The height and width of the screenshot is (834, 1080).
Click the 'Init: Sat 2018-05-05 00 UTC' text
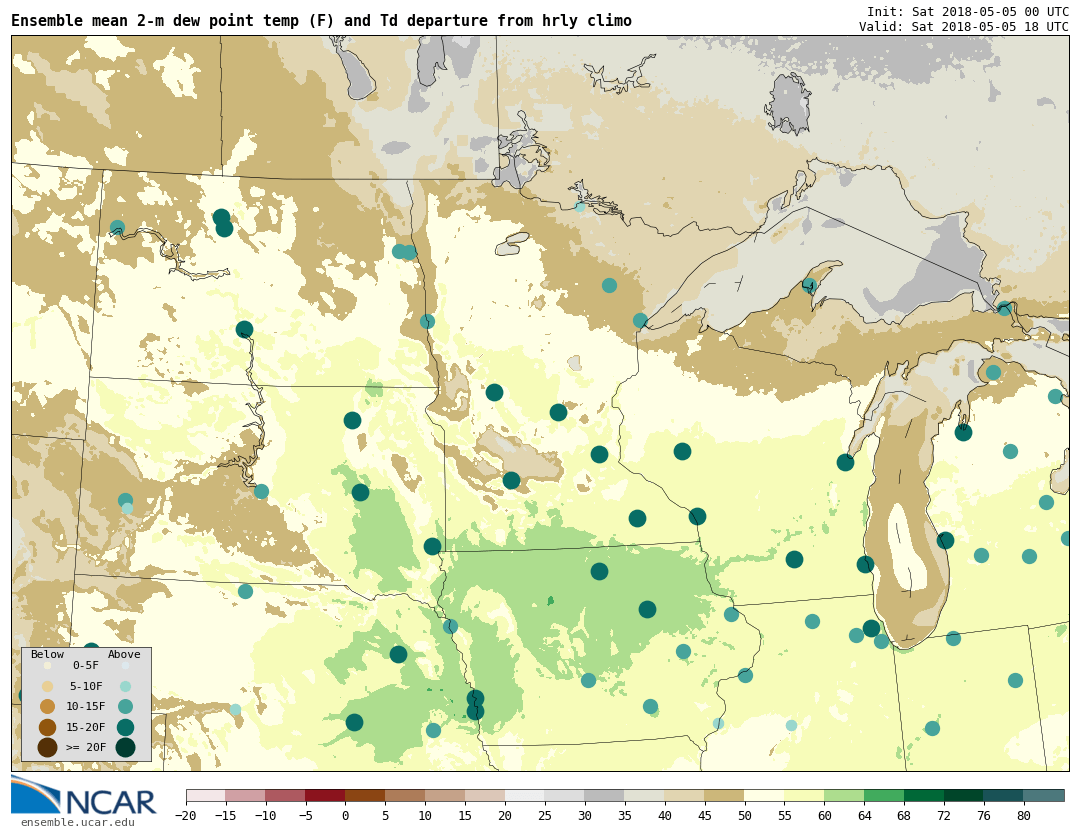(967, 12)
